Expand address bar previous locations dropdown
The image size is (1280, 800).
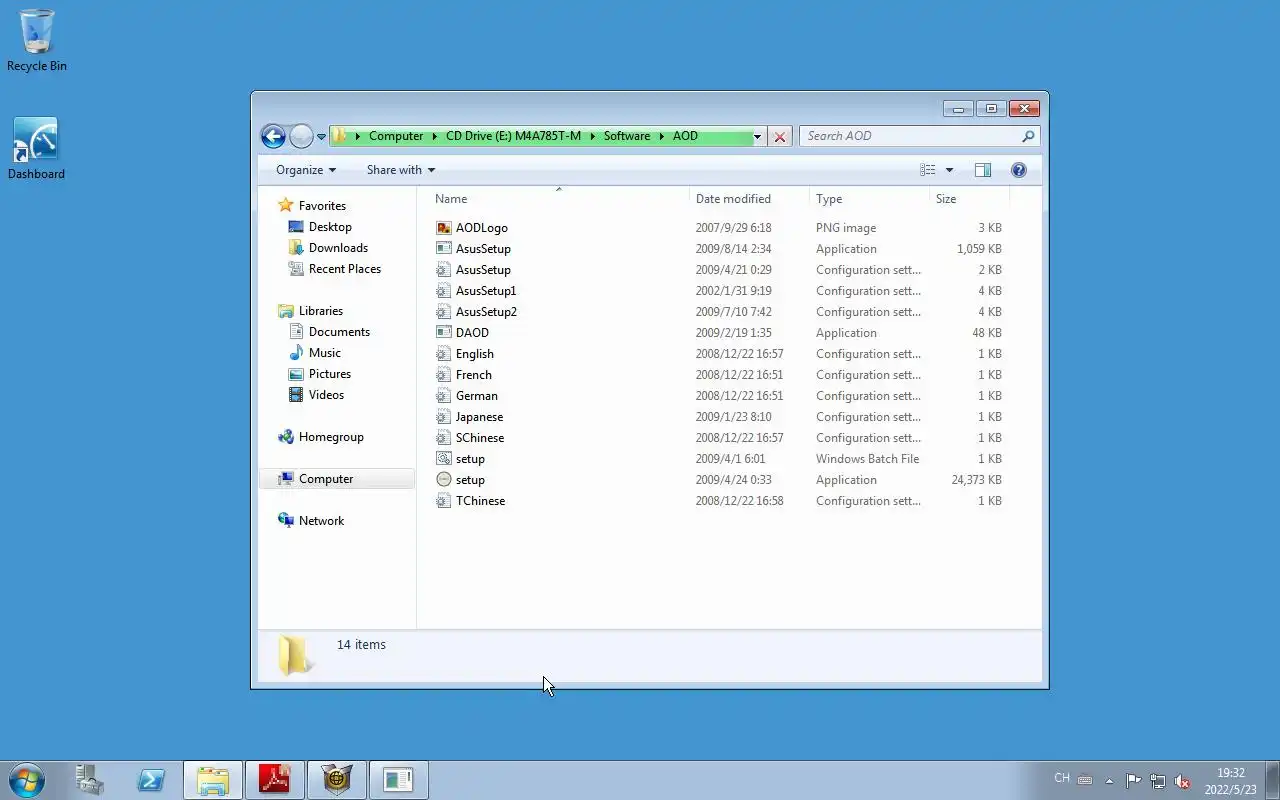point(757,137)
